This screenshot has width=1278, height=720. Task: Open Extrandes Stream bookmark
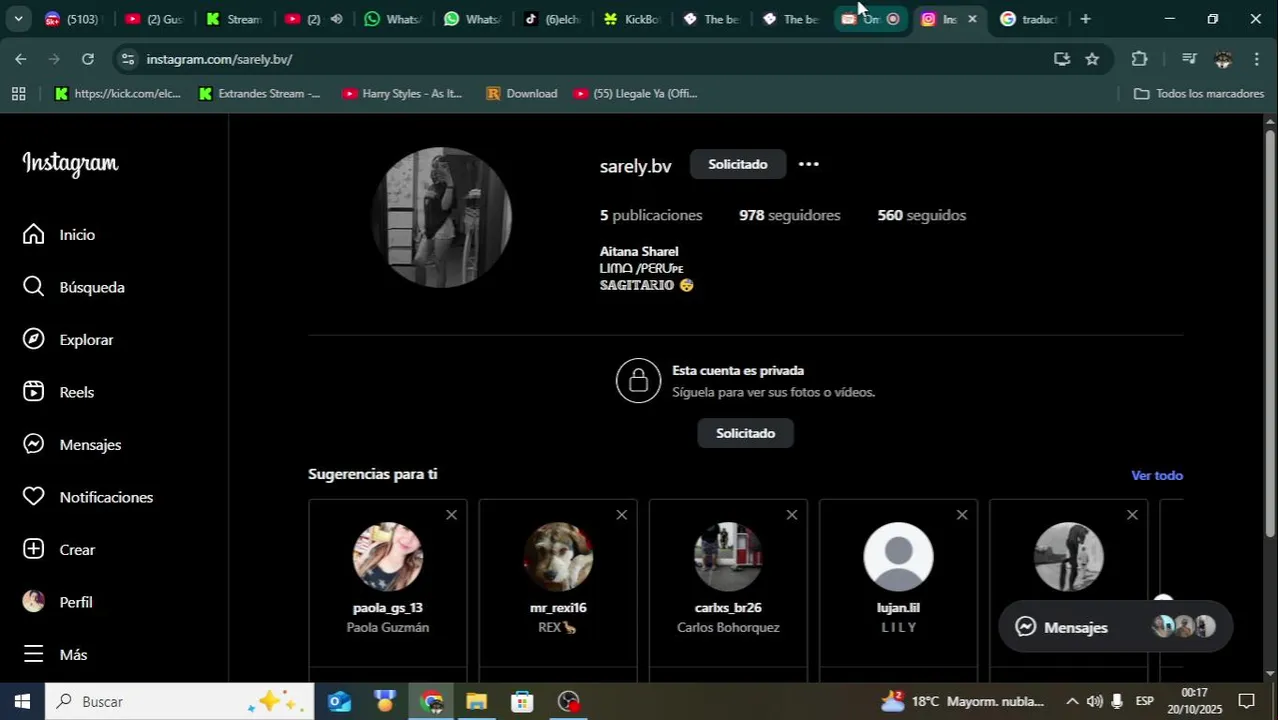click(259, 93)
